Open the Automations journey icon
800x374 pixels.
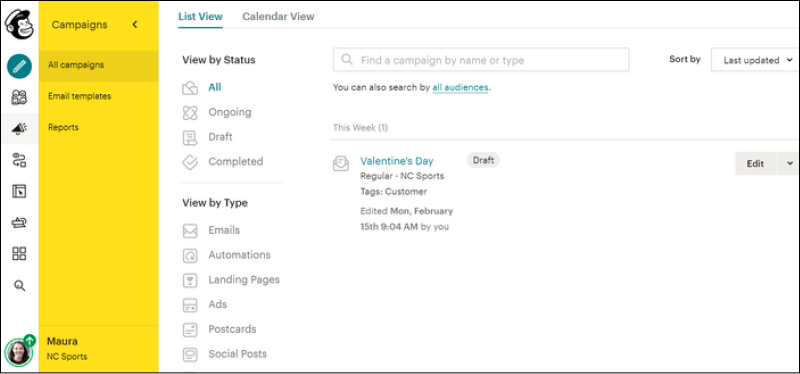point(19,160)
